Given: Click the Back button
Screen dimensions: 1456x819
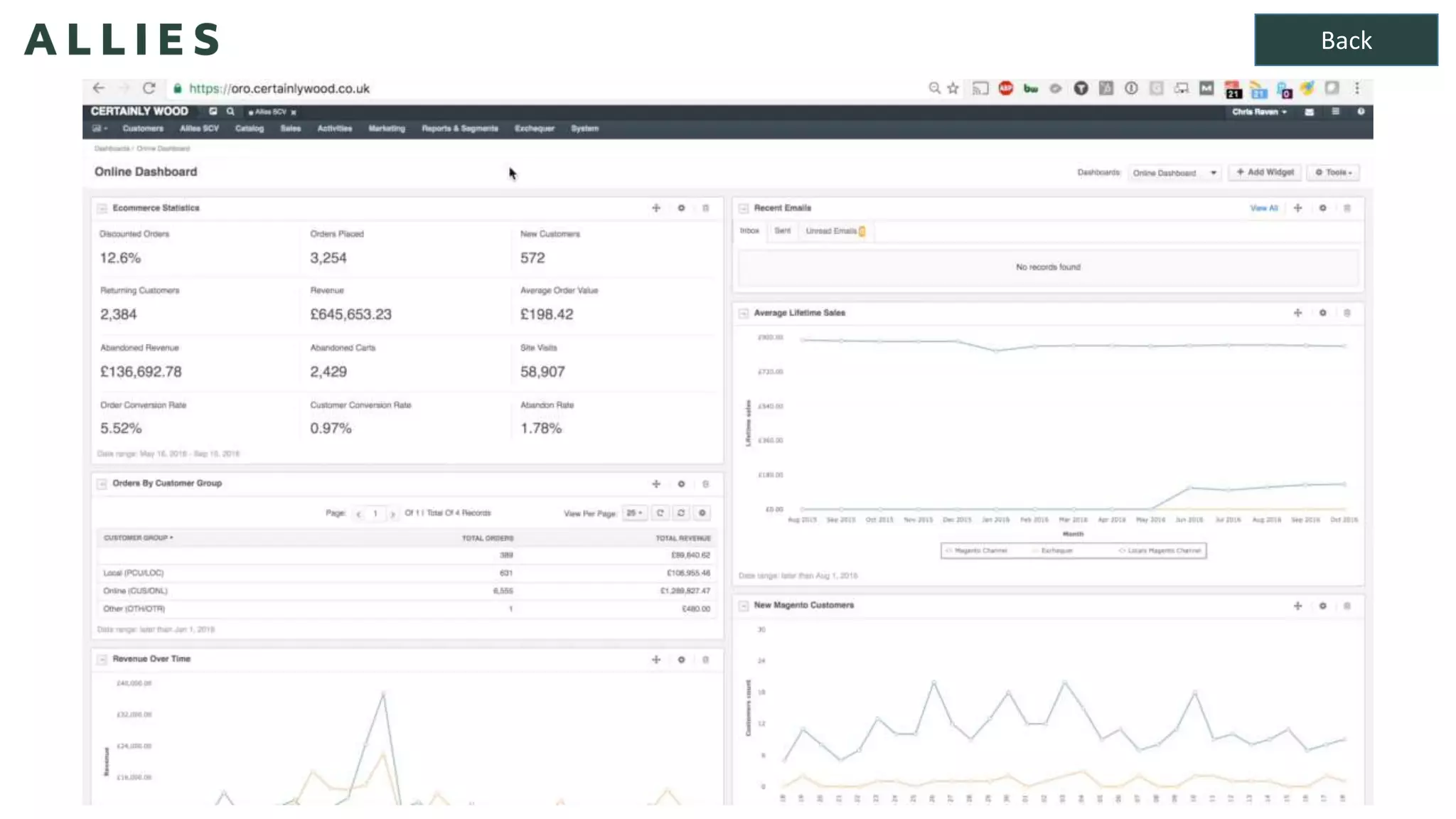Looking at the screenshot, I should pos(1345,40).
